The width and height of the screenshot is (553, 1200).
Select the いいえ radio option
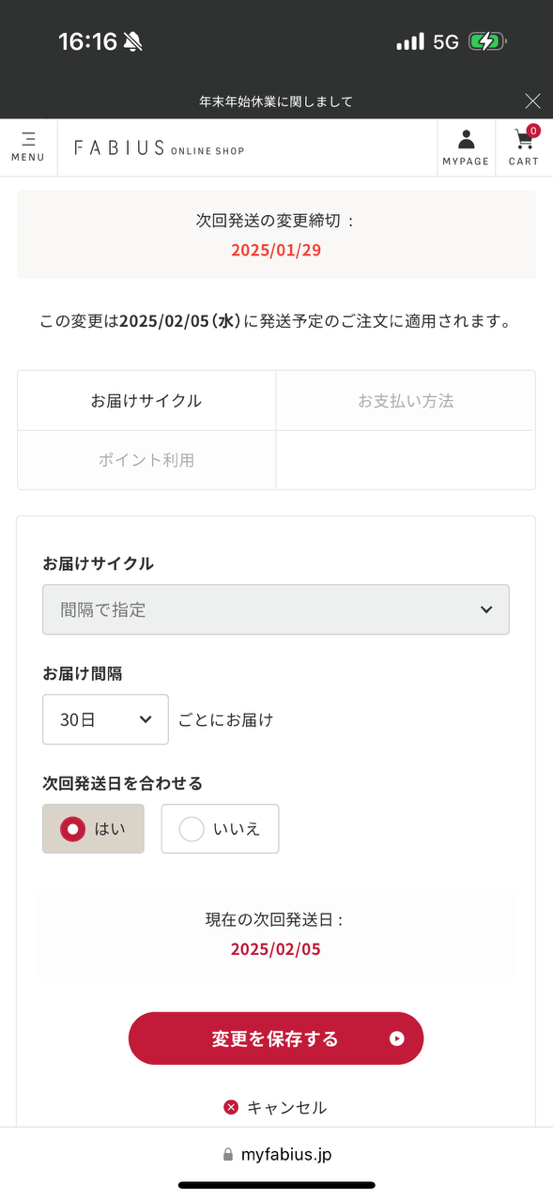[220, 829]
